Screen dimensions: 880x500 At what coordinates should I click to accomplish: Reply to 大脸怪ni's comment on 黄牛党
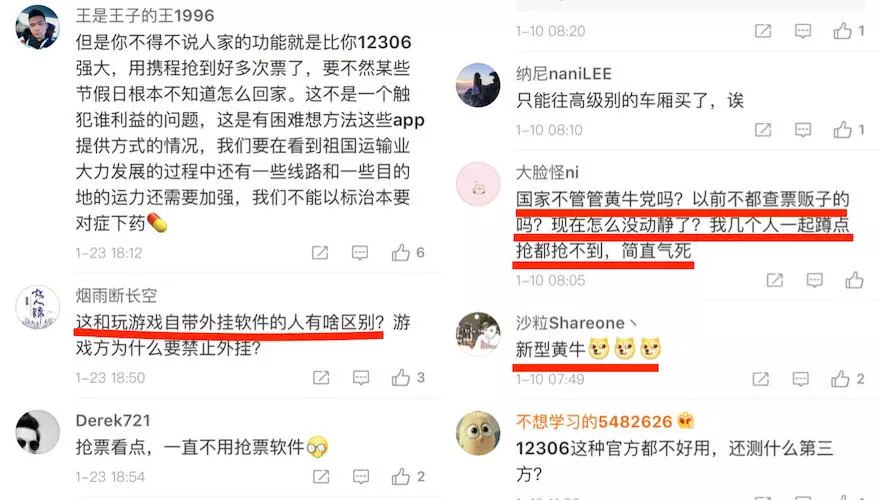(814, 280)
